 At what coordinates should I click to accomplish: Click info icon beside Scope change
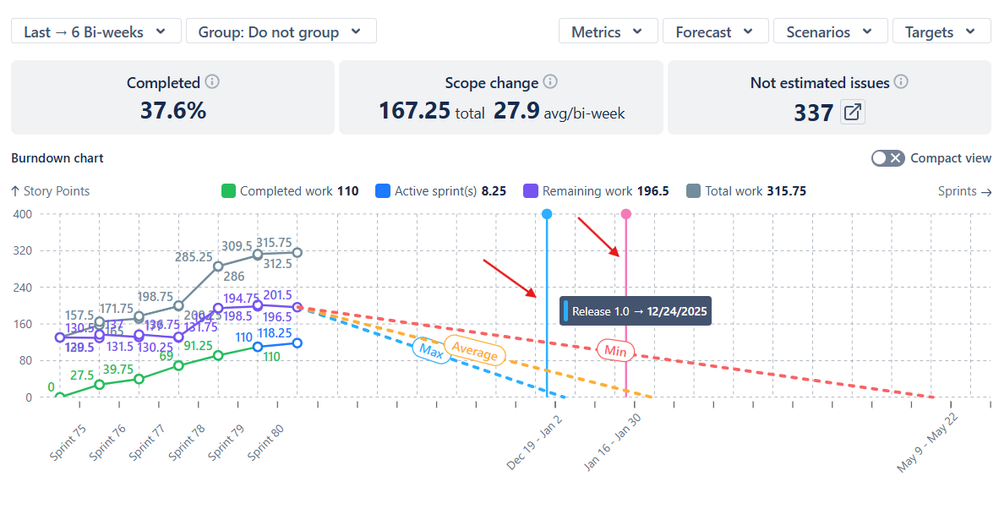pyautogui.click(x=550, y=83)
